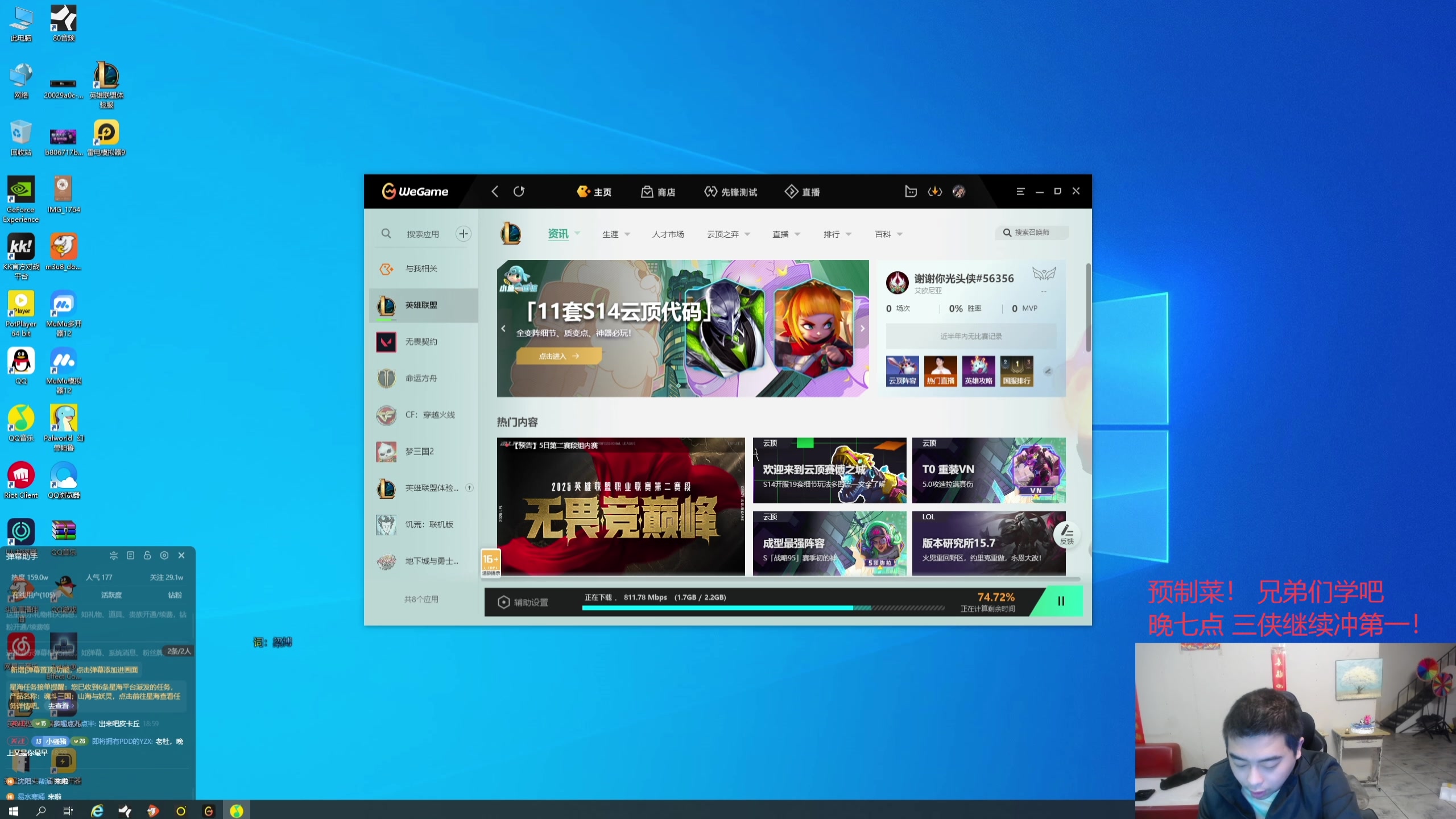The width and height of the screenshot is (1456, 819).
Task: Click the filter sliders icon in 弹幕助手
Action: point(114,555)
